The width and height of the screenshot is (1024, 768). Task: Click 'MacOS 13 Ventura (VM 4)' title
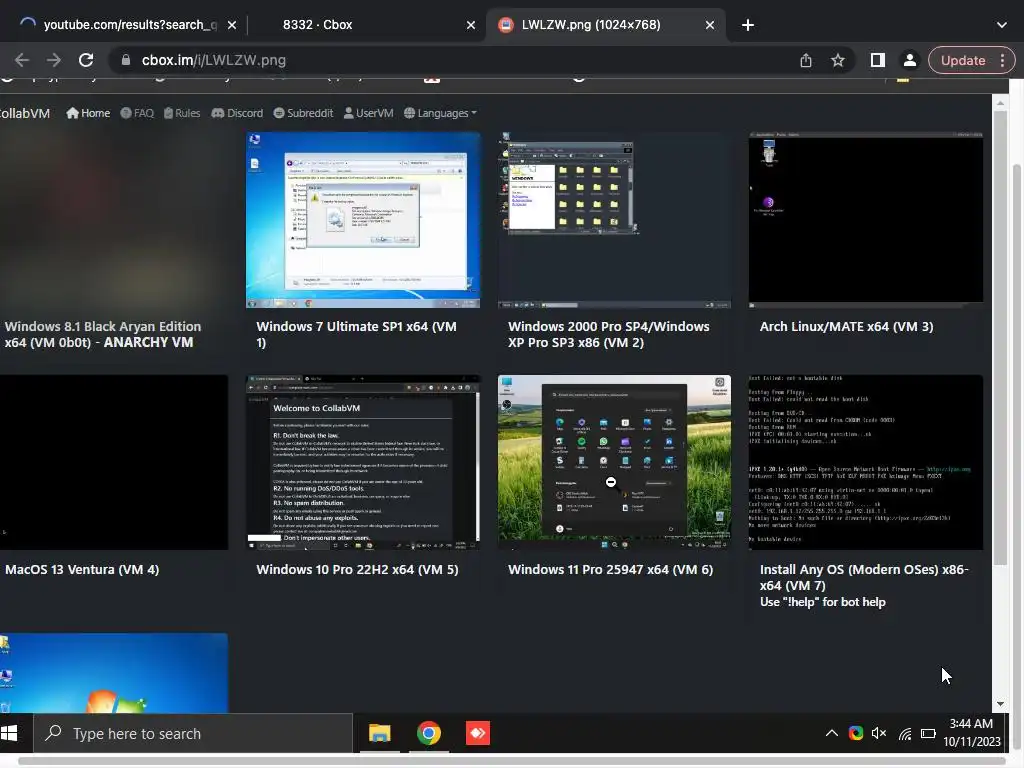pos(82,569)
